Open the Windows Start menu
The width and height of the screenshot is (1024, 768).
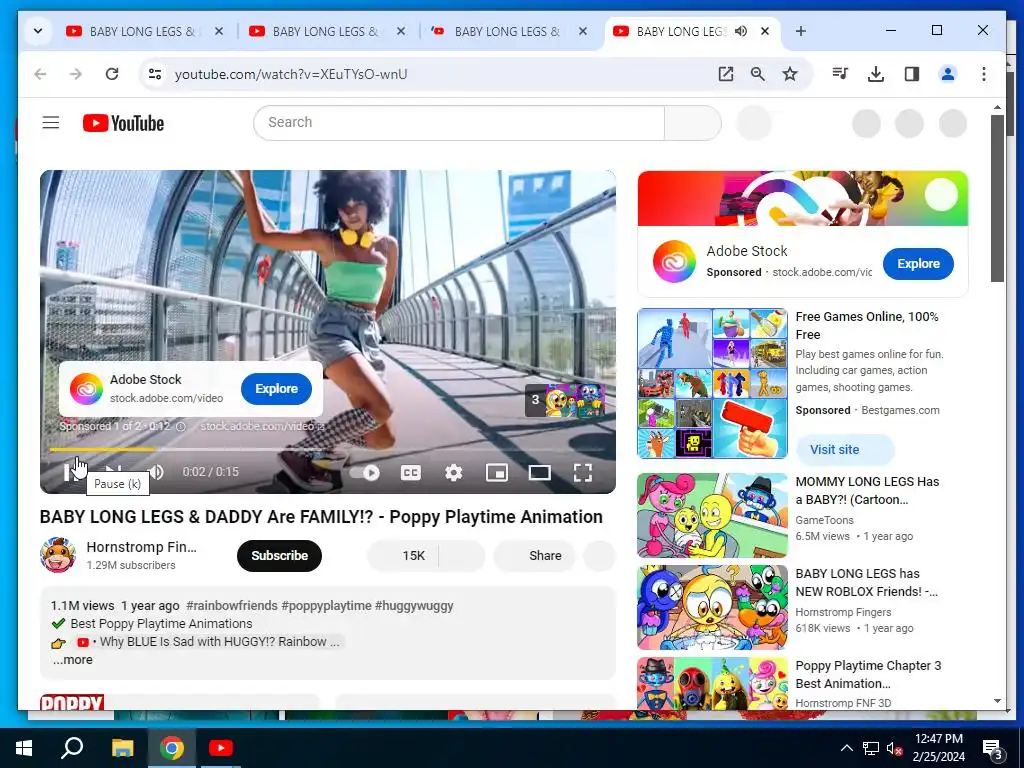coord(24,748)
